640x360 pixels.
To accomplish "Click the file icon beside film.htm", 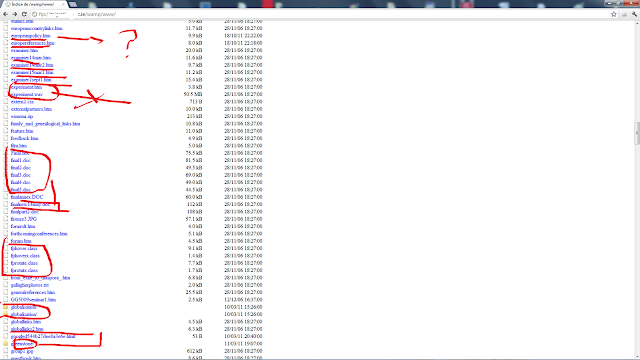I will point(6,146).
